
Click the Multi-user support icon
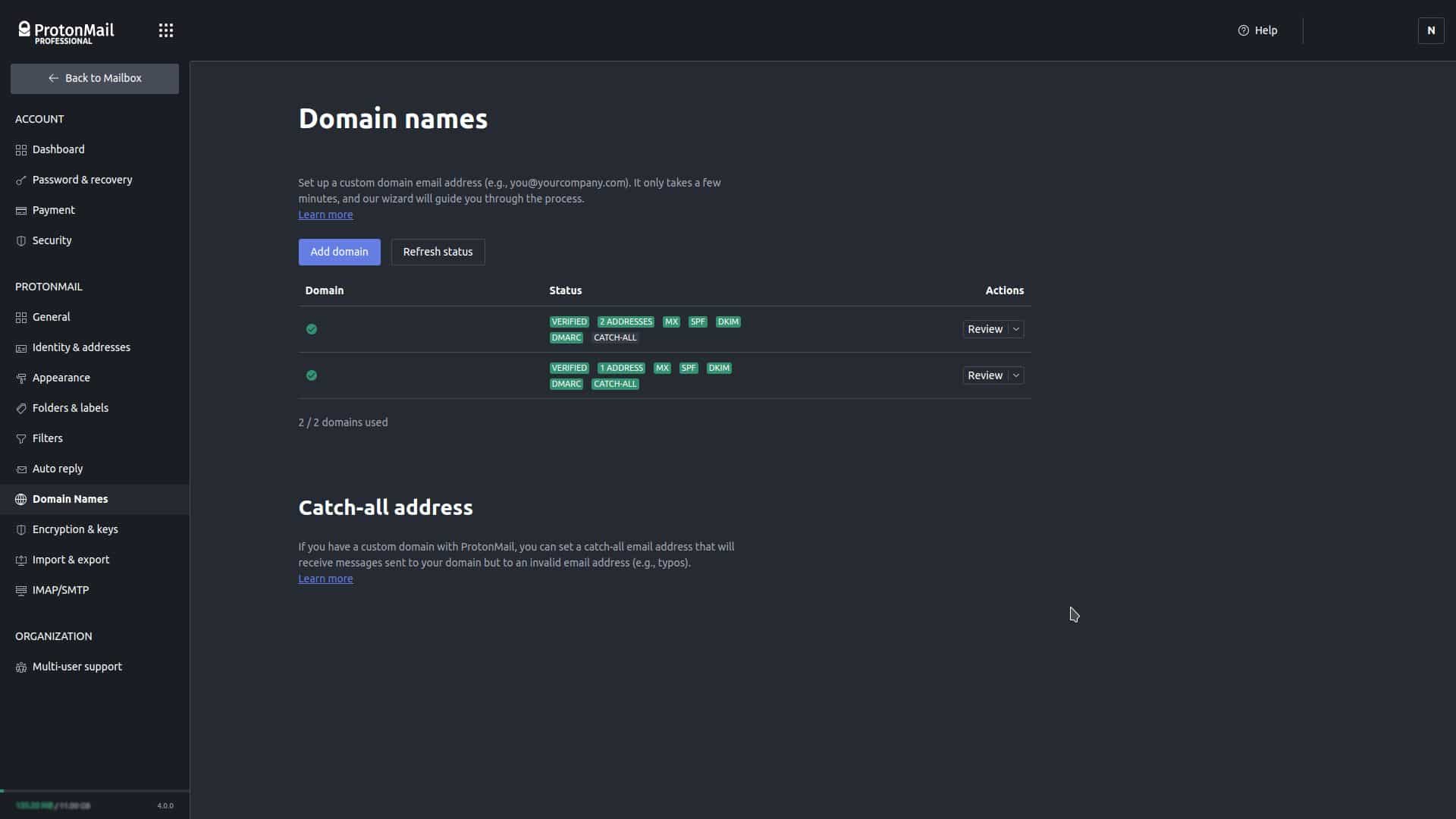click(21, 667)
